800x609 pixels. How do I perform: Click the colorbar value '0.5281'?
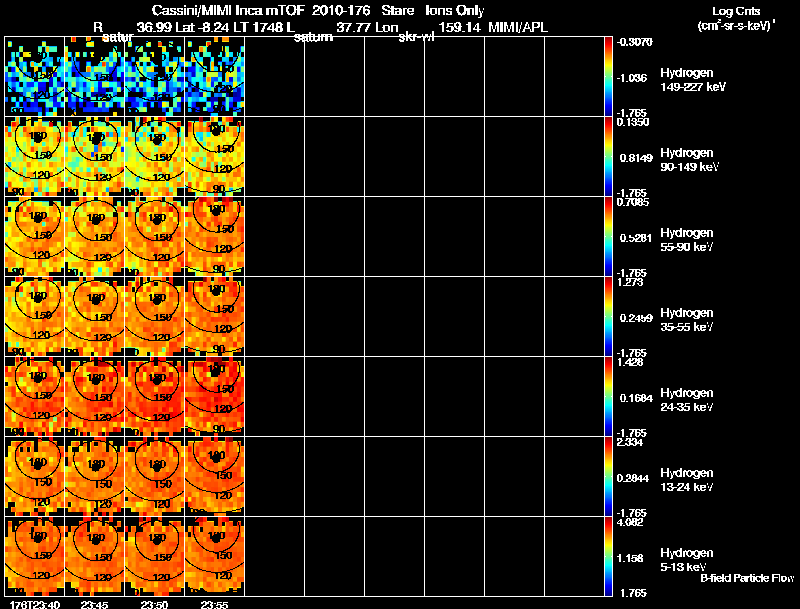pos(636,238)
